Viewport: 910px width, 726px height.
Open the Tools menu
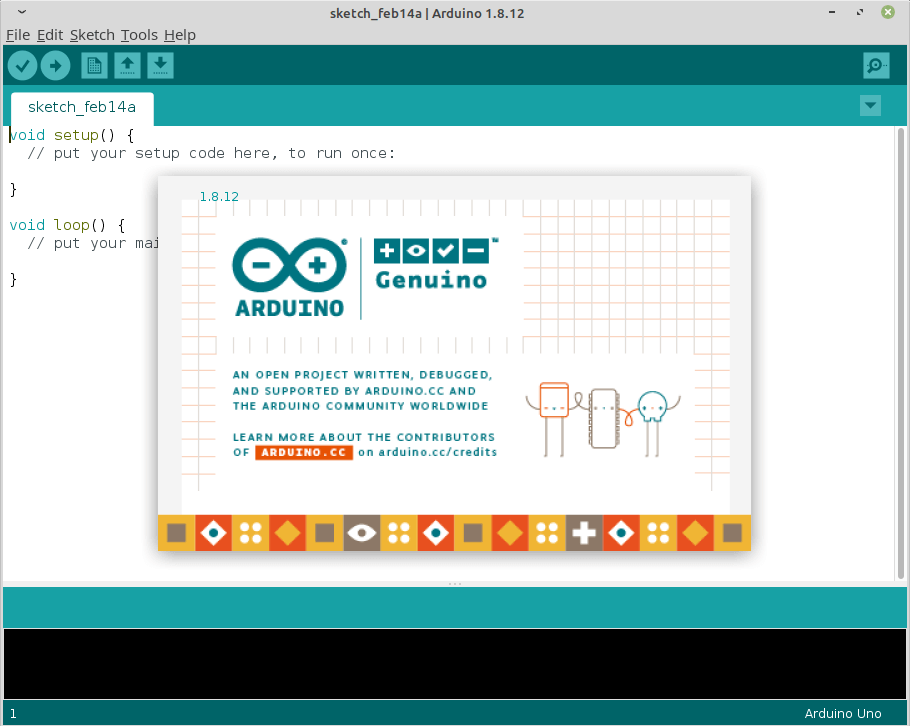(139, 35)
